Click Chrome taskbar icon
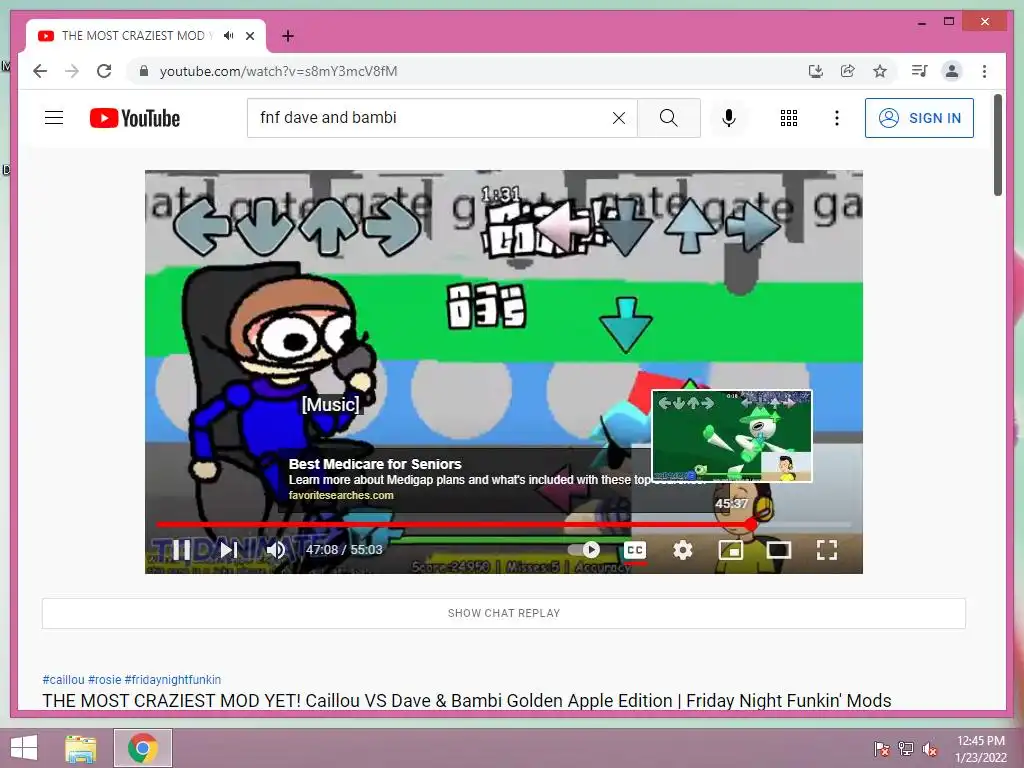This screenshot has height=768, width=1024. click(x=143, y=748)
